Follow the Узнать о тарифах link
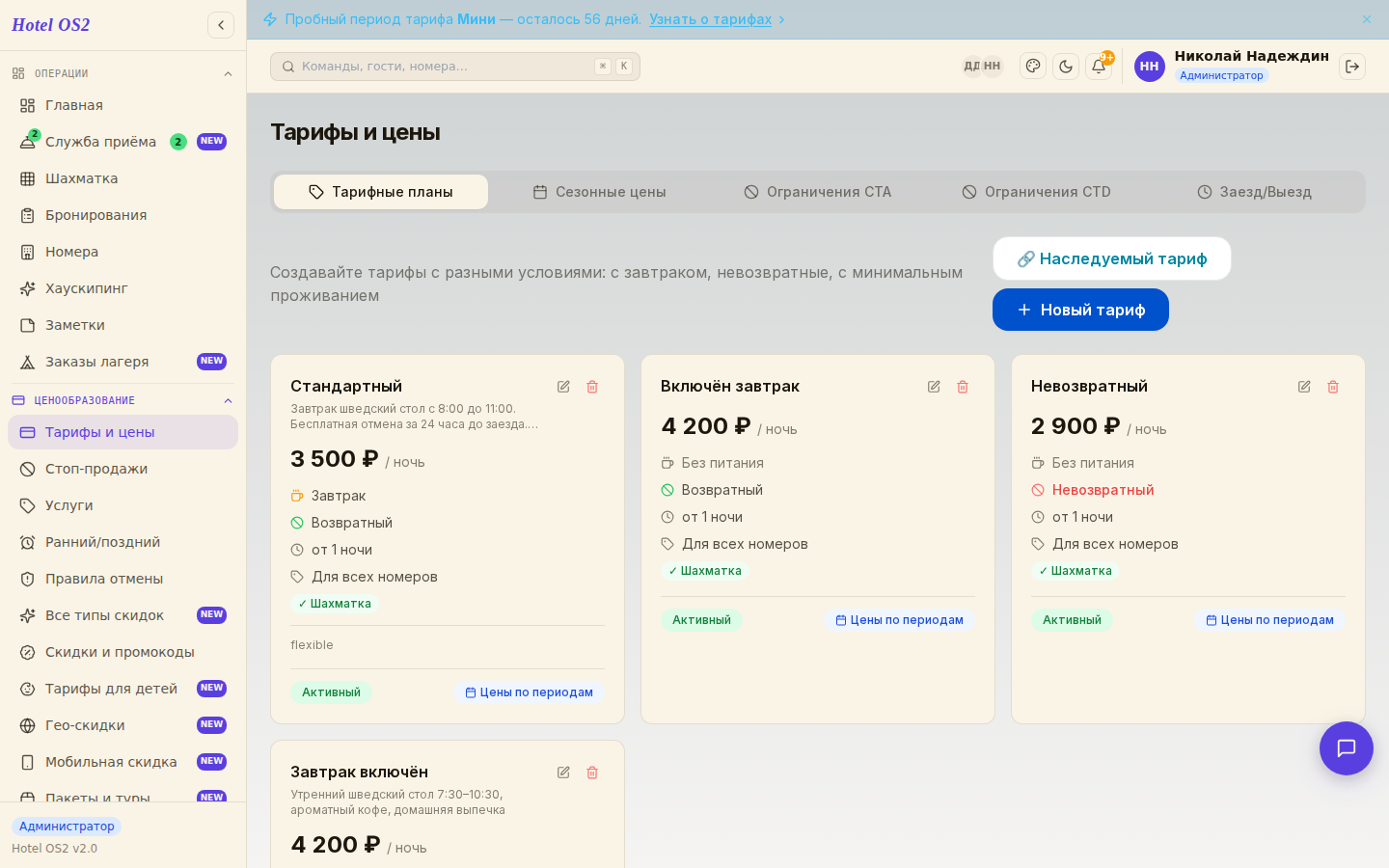Screen dimensions: 1389x868 [710, 19]
